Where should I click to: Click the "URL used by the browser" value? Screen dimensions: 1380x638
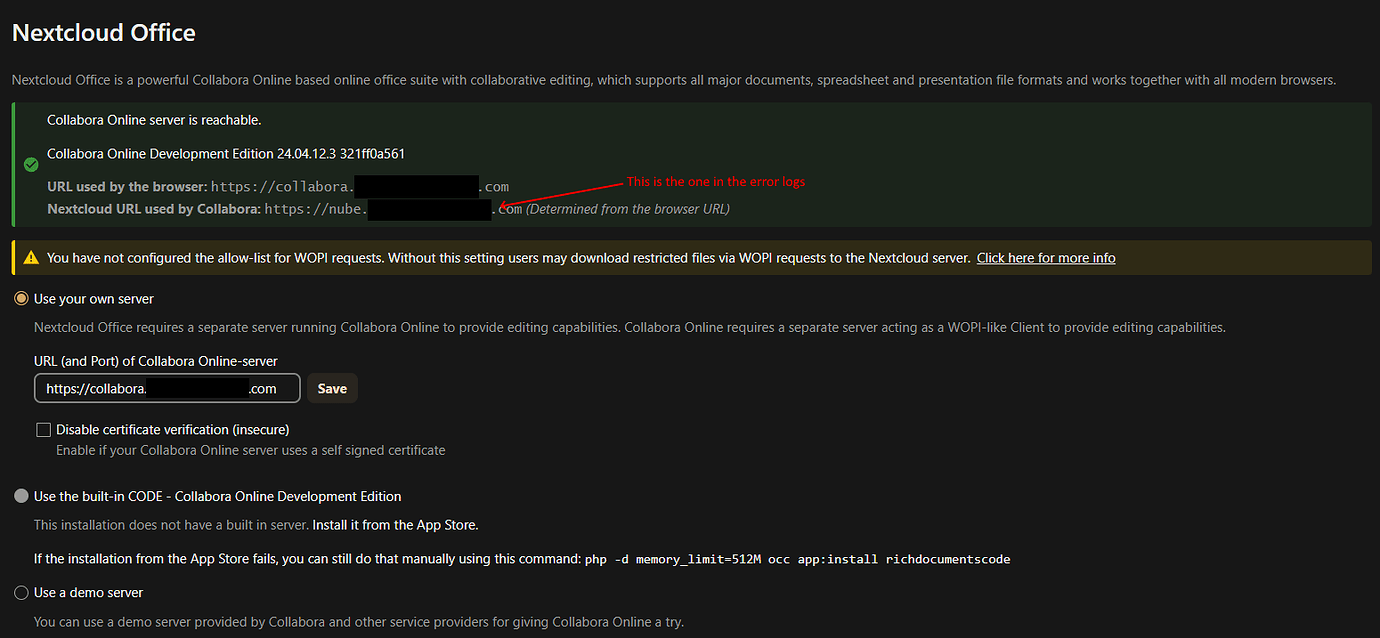(x=360, y=186)
